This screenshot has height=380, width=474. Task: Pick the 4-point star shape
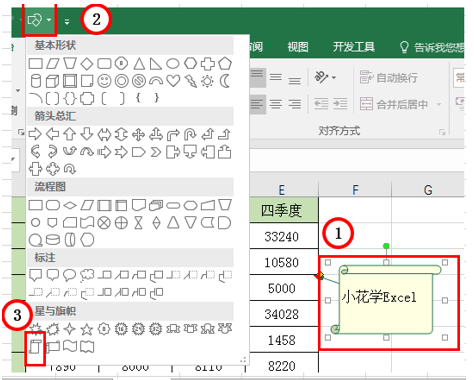[70, 329]
